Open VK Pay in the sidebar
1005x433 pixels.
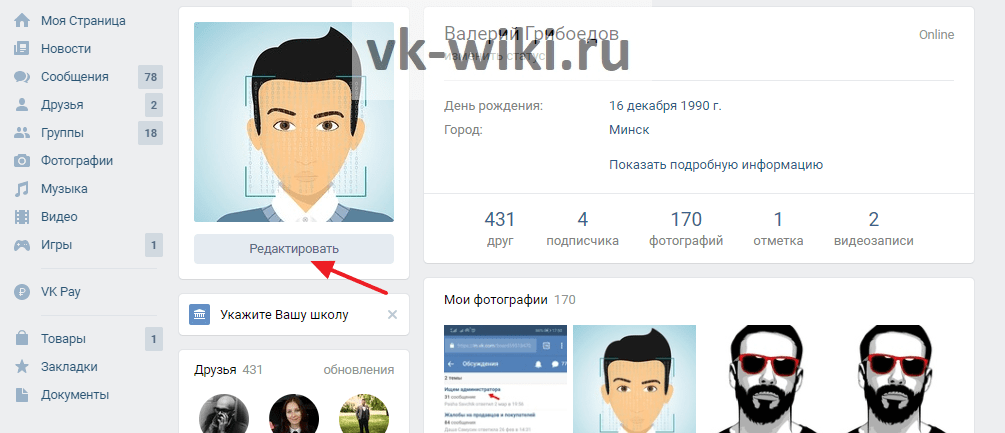[x=61, y=292]
